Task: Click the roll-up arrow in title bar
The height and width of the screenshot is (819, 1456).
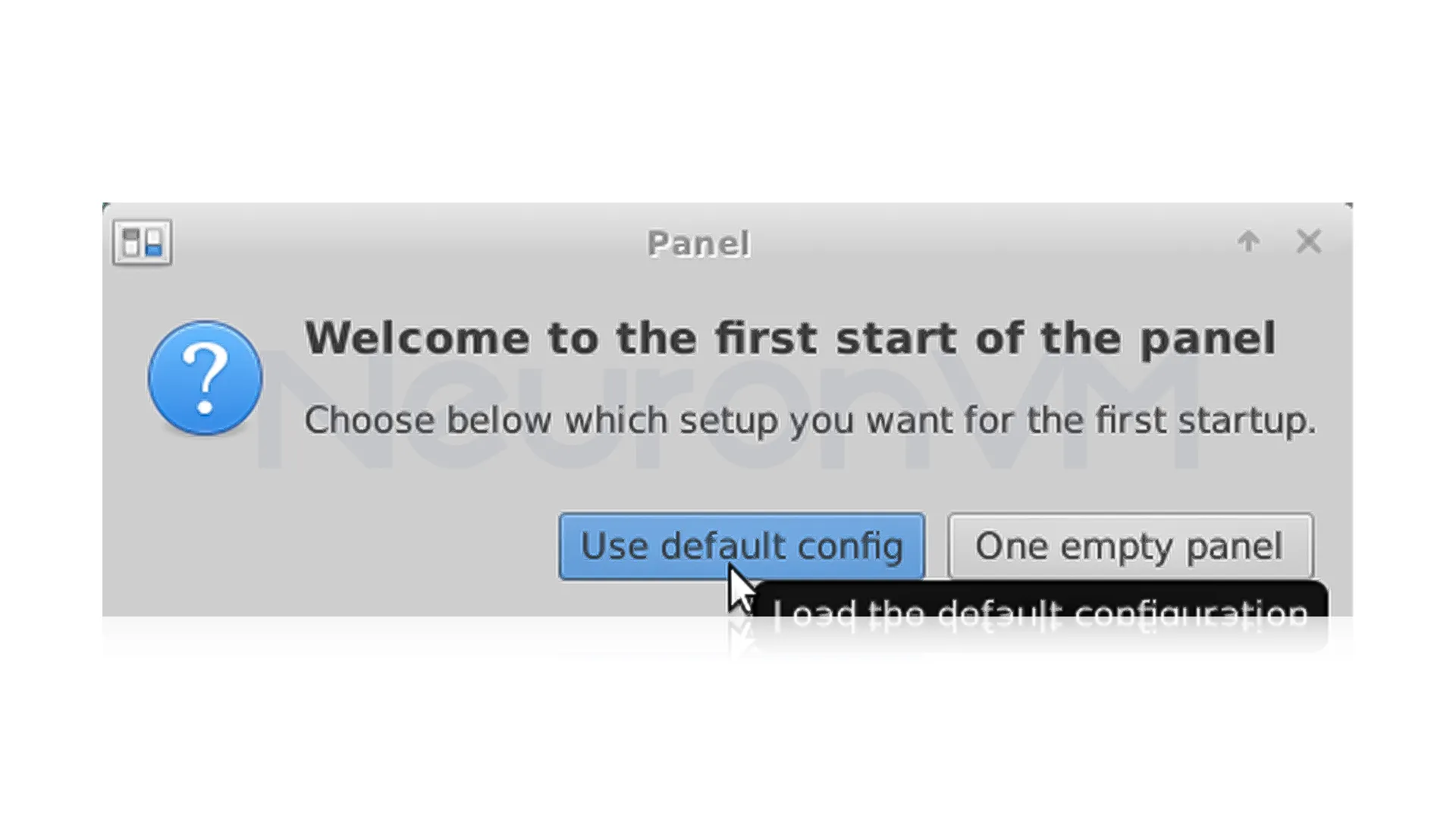Action: 1248,242
